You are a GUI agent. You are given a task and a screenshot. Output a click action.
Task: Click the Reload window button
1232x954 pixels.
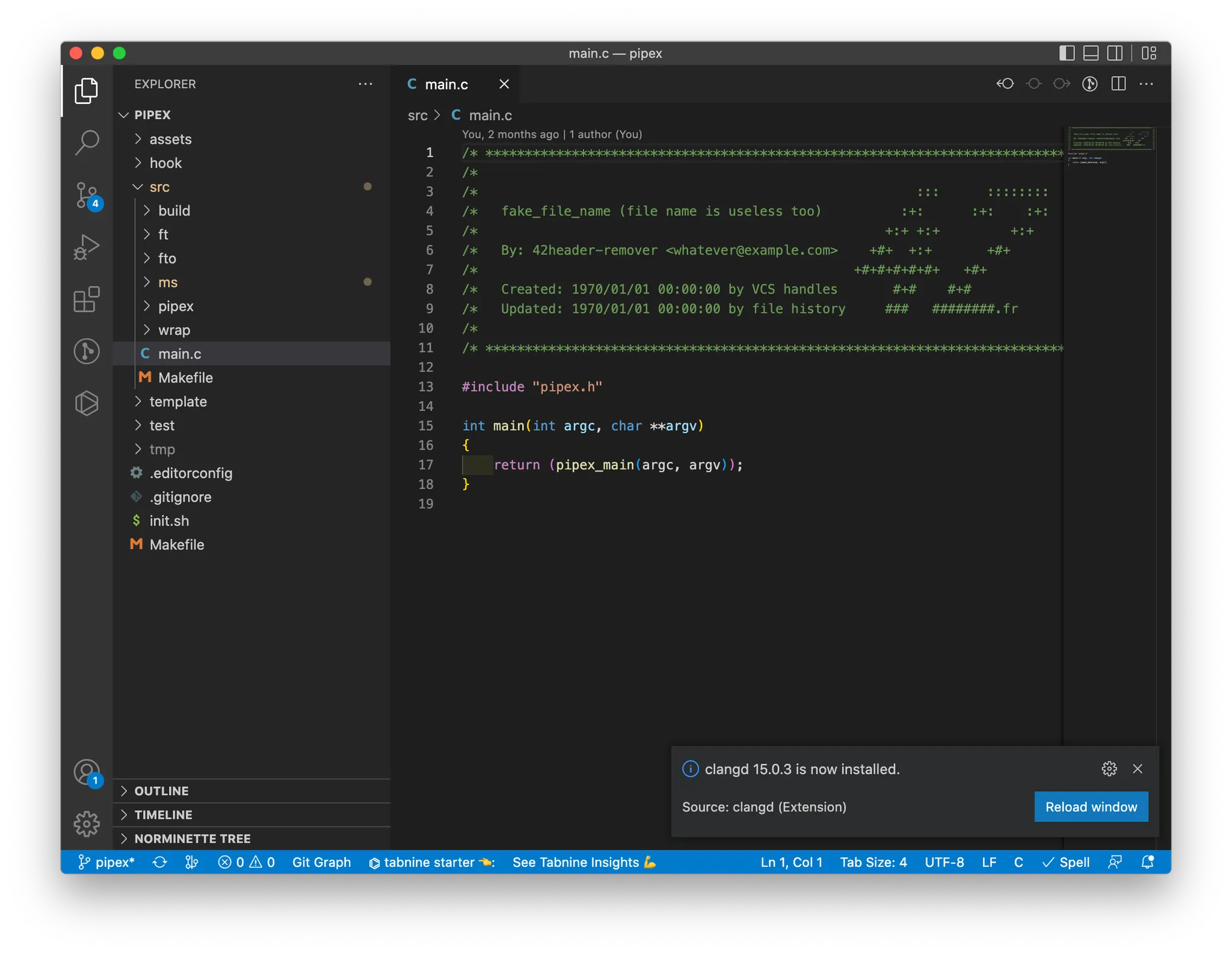pos(1091,807)
